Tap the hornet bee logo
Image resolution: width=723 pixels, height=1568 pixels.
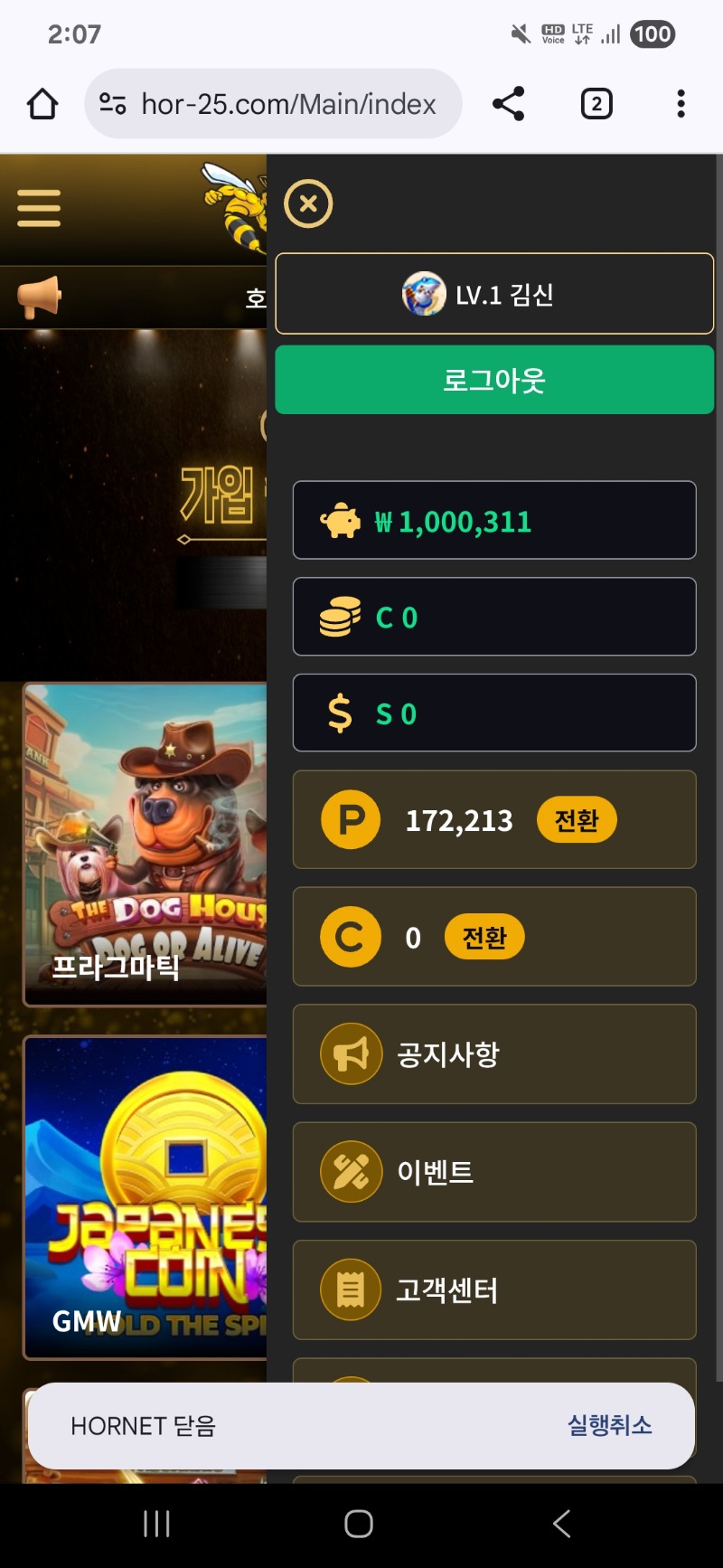point(234,206)
